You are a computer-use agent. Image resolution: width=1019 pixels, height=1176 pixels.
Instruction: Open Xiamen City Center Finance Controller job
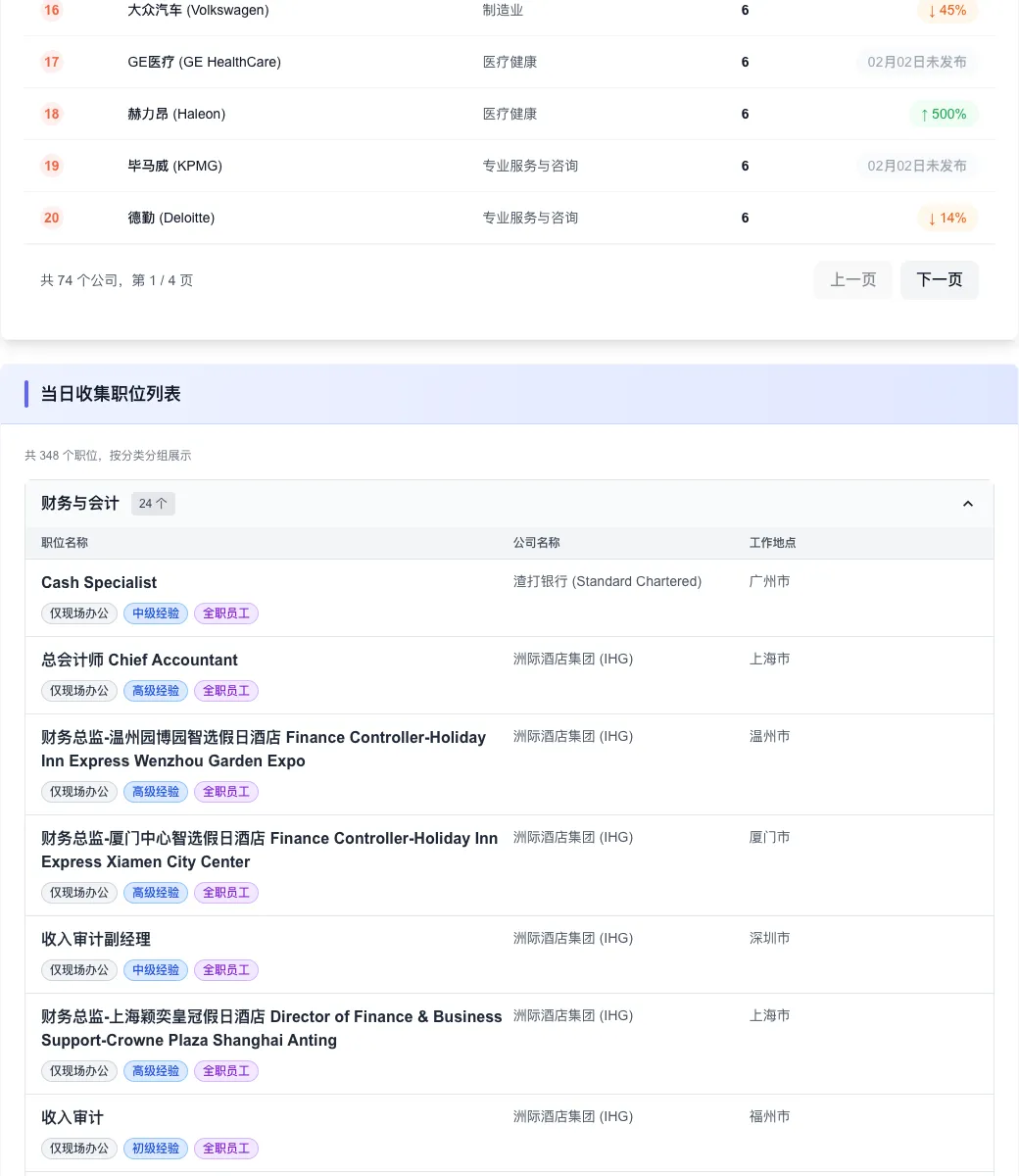click(269, 850)
